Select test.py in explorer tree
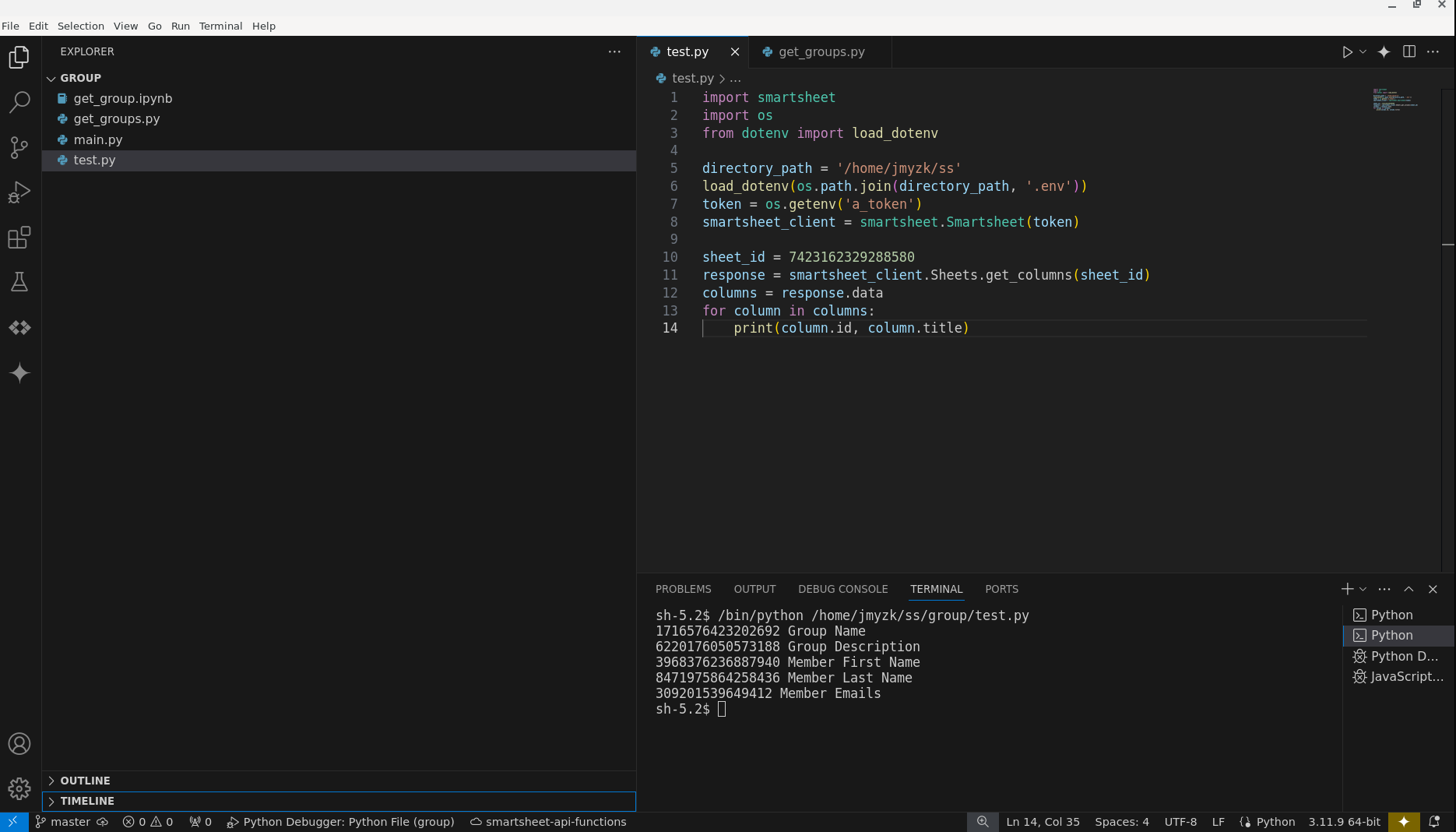1456x832 pixels. tap(339, 160)
